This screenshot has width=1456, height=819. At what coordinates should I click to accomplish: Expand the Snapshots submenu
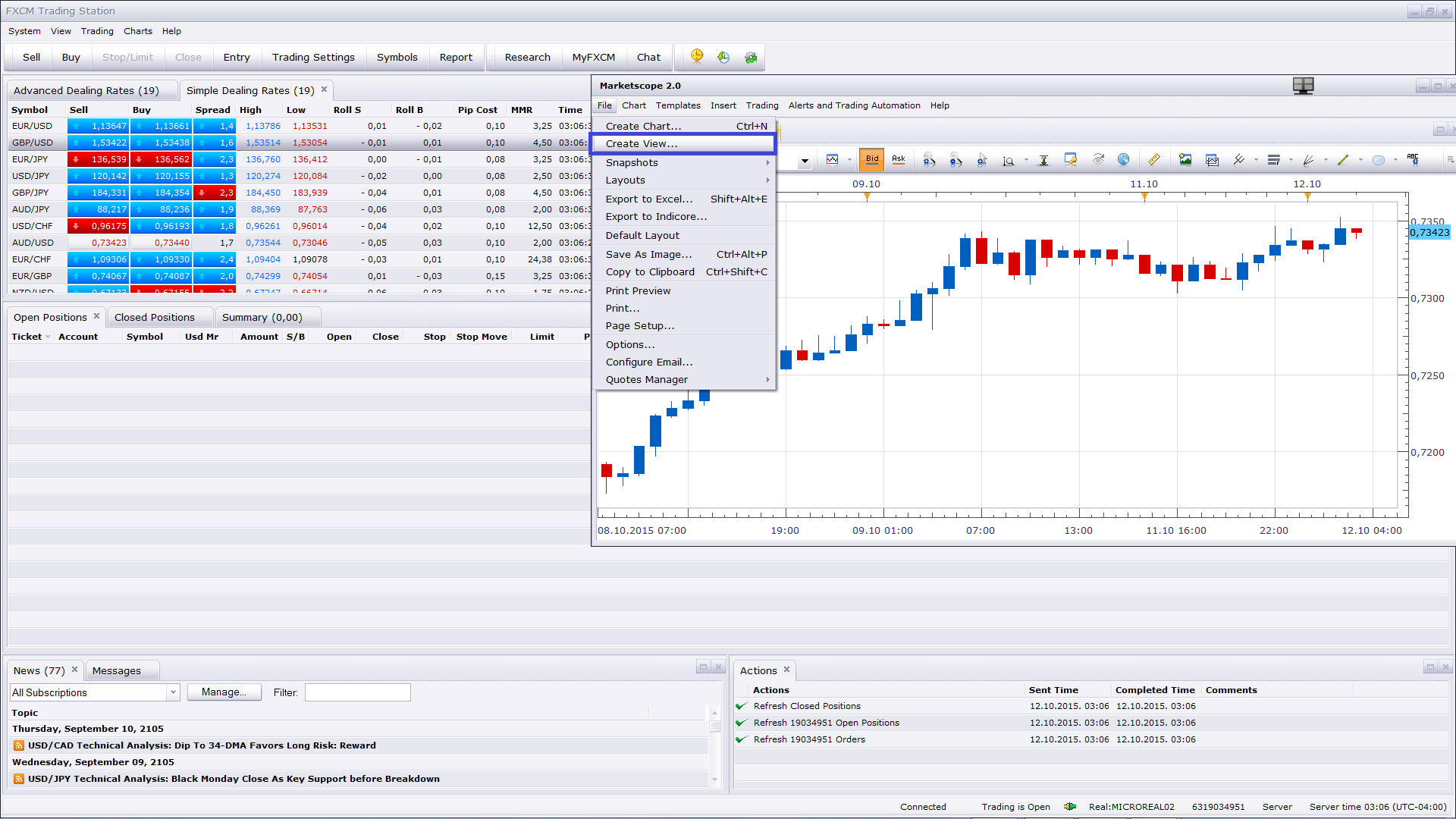(x=686, y=162)
